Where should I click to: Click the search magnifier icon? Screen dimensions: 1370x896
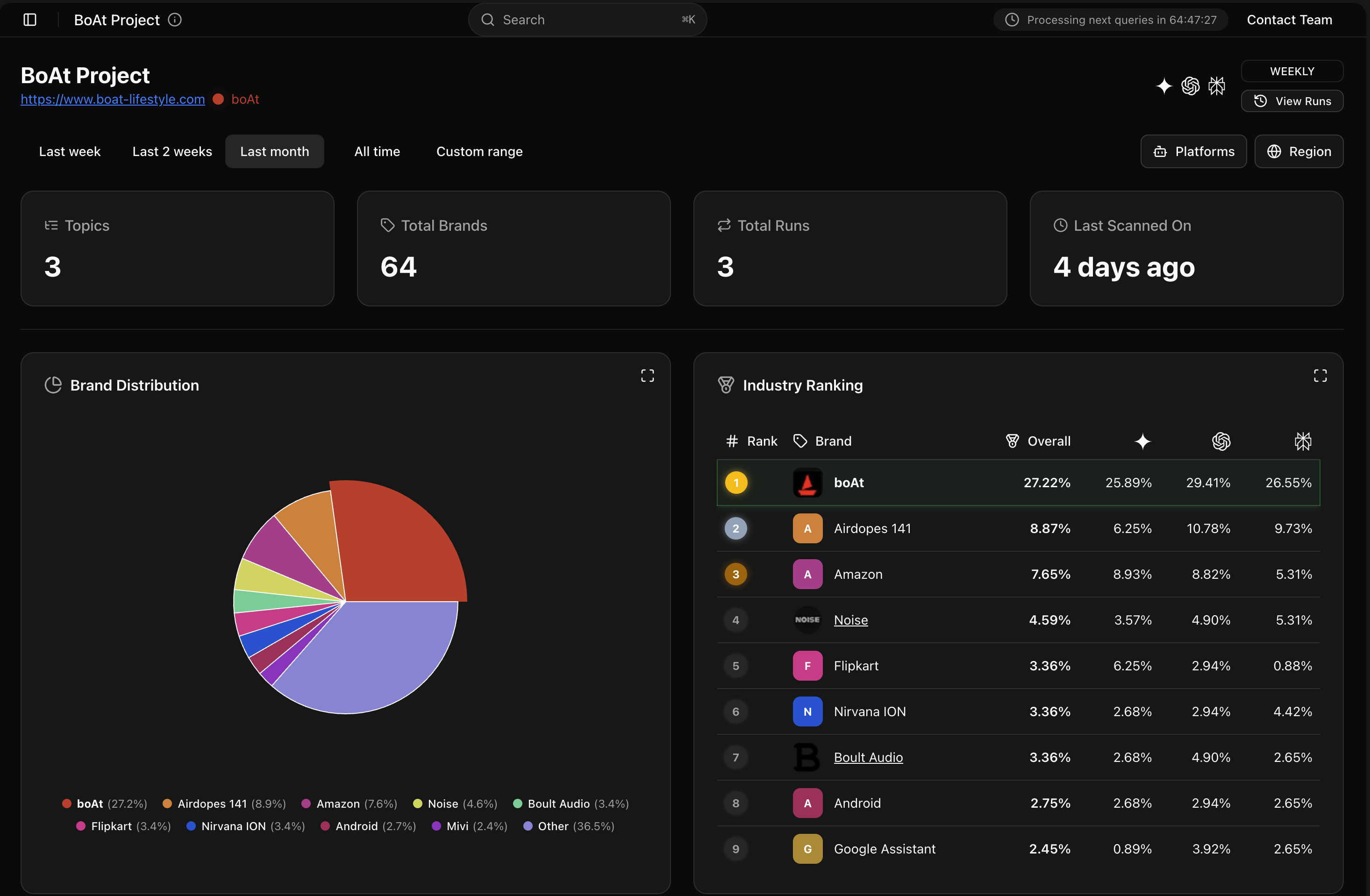tap(487, 20)
